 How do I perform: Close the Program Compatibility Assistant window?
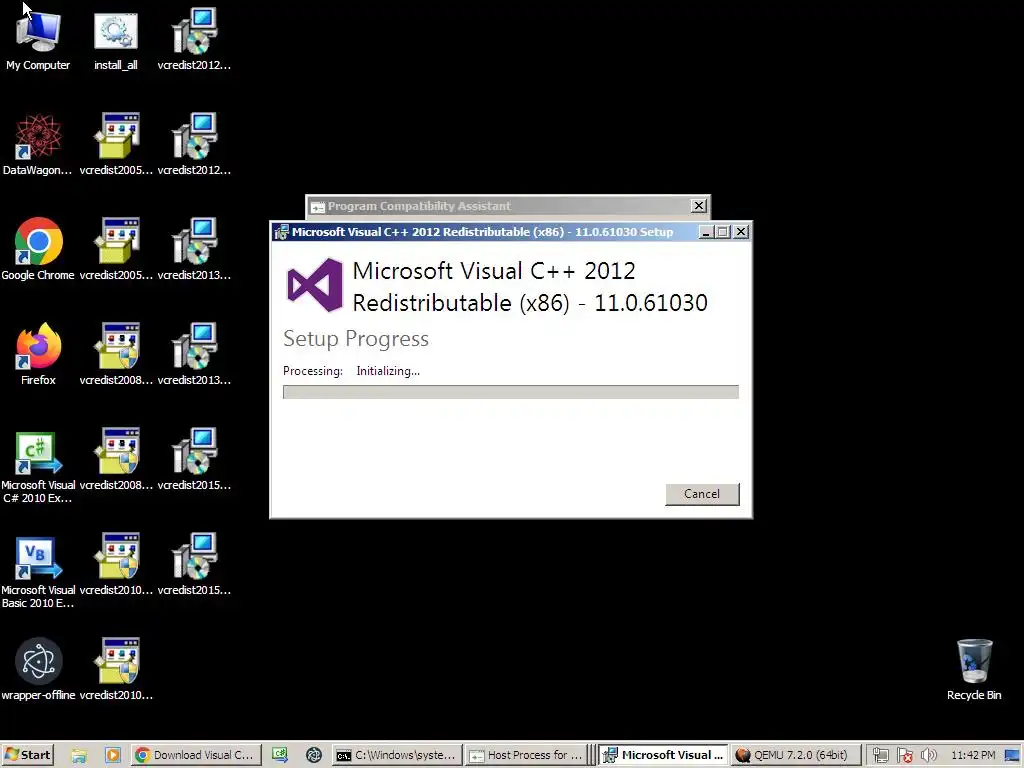pos(699,206)
